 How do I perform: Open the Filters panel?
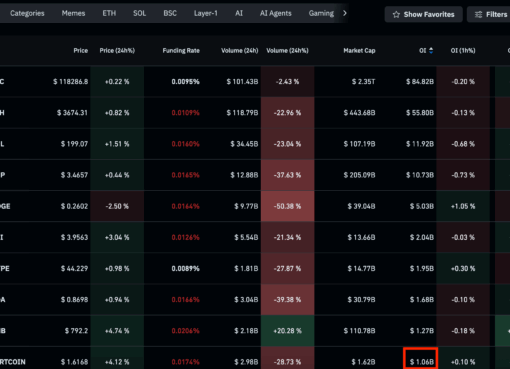click(x=490, y=14)
